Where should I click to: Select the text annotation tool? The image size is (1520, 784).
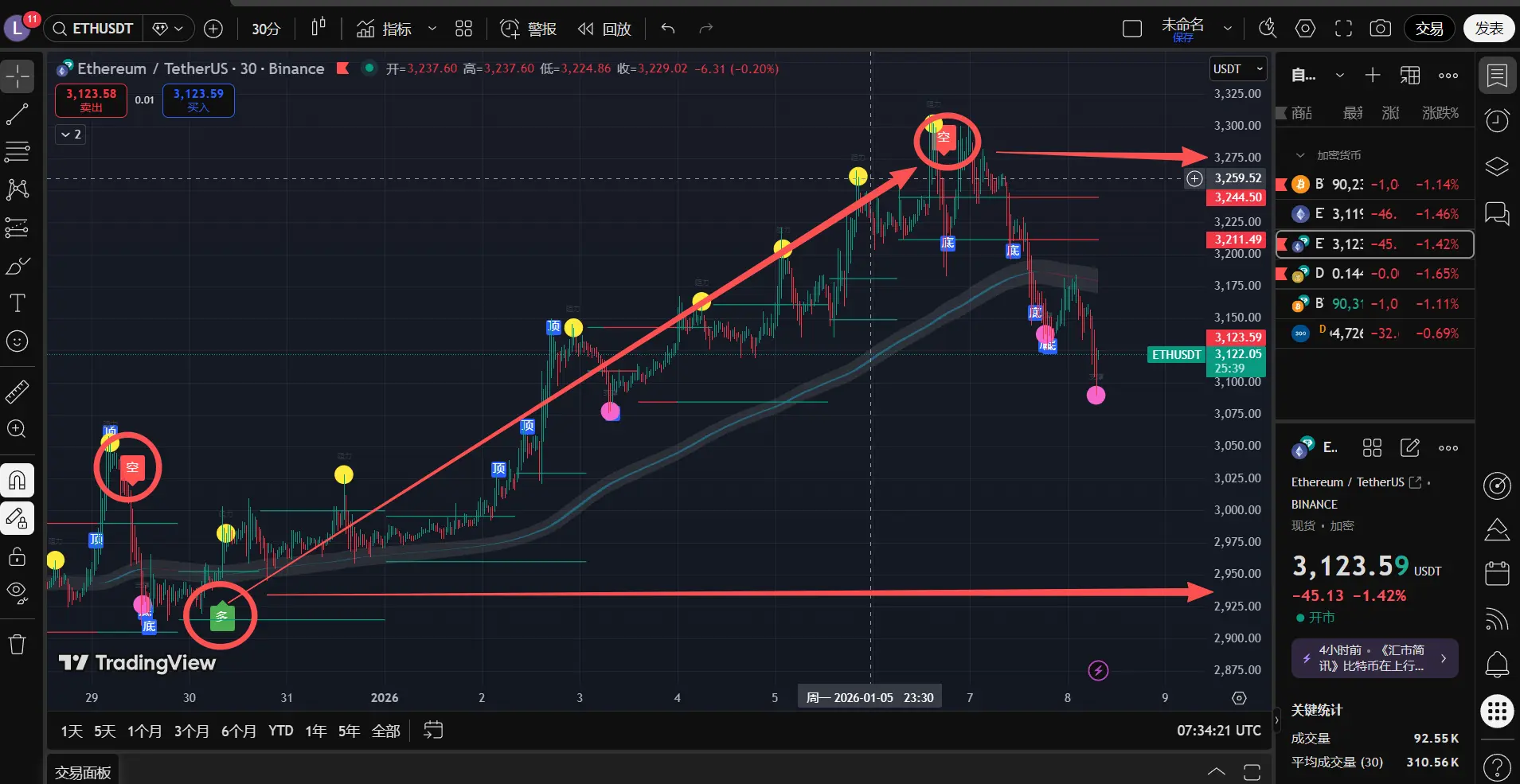coord(18,303)
